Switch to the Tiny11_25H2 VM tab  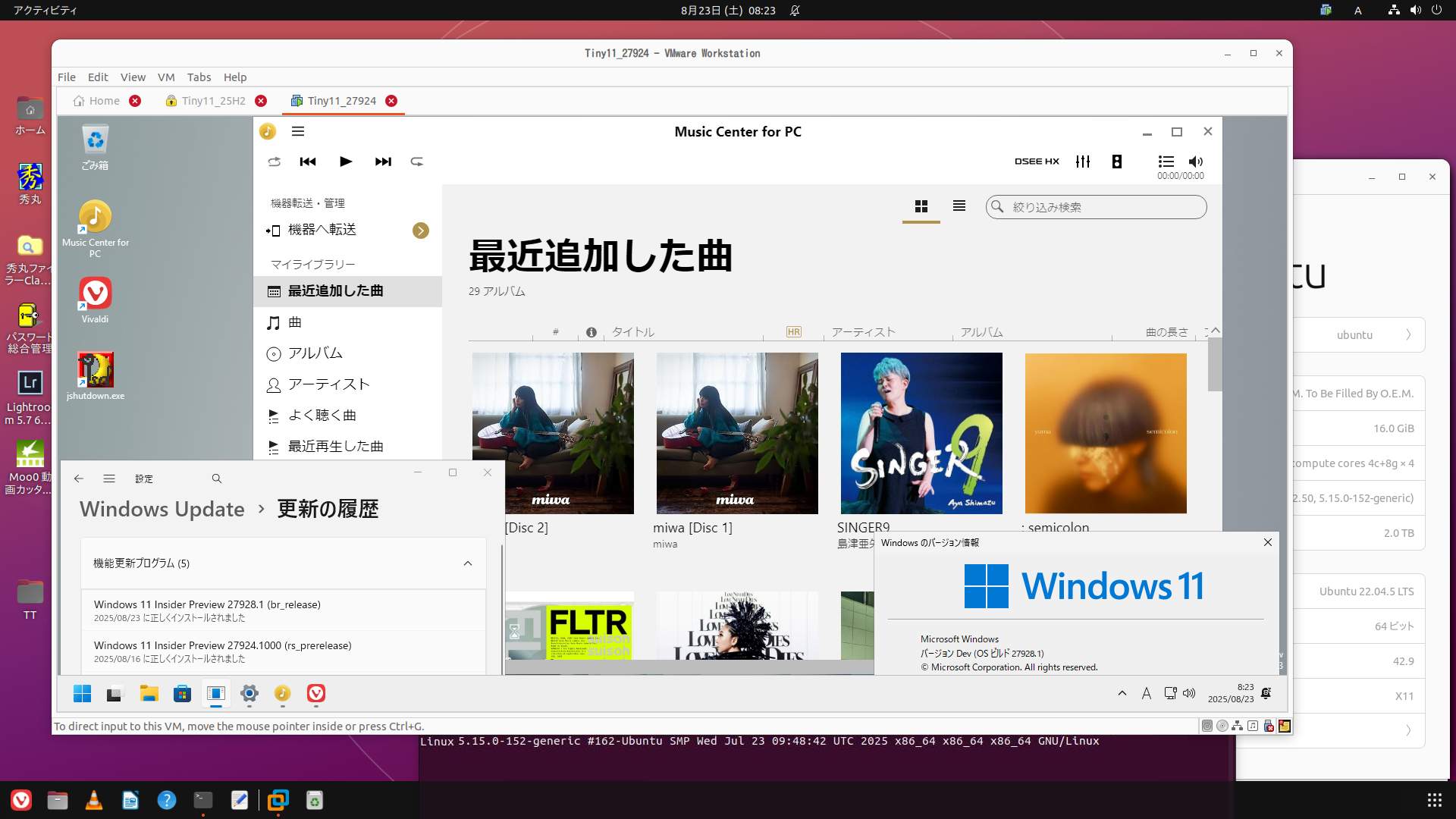tap(206, 101)
